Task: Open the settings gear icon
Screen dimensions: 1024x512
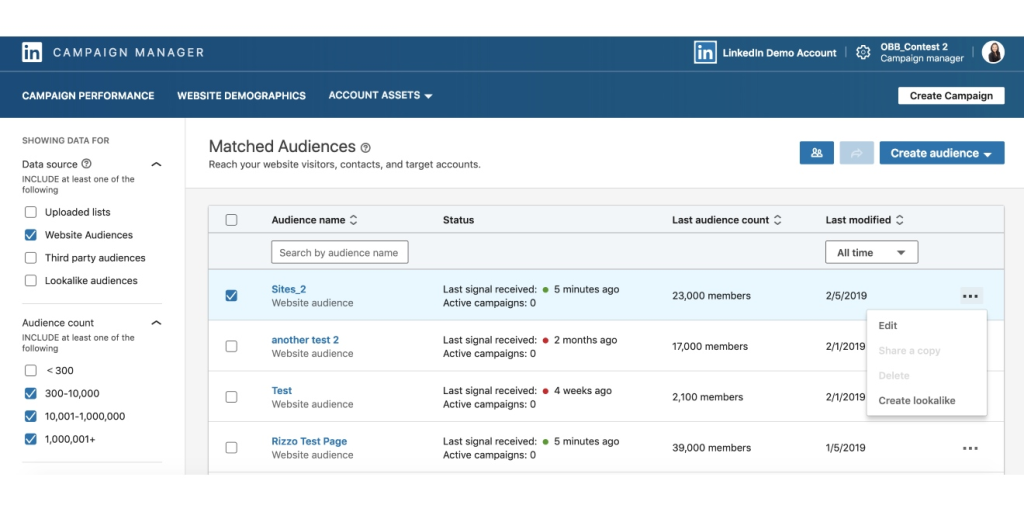Action: (863, 53)
